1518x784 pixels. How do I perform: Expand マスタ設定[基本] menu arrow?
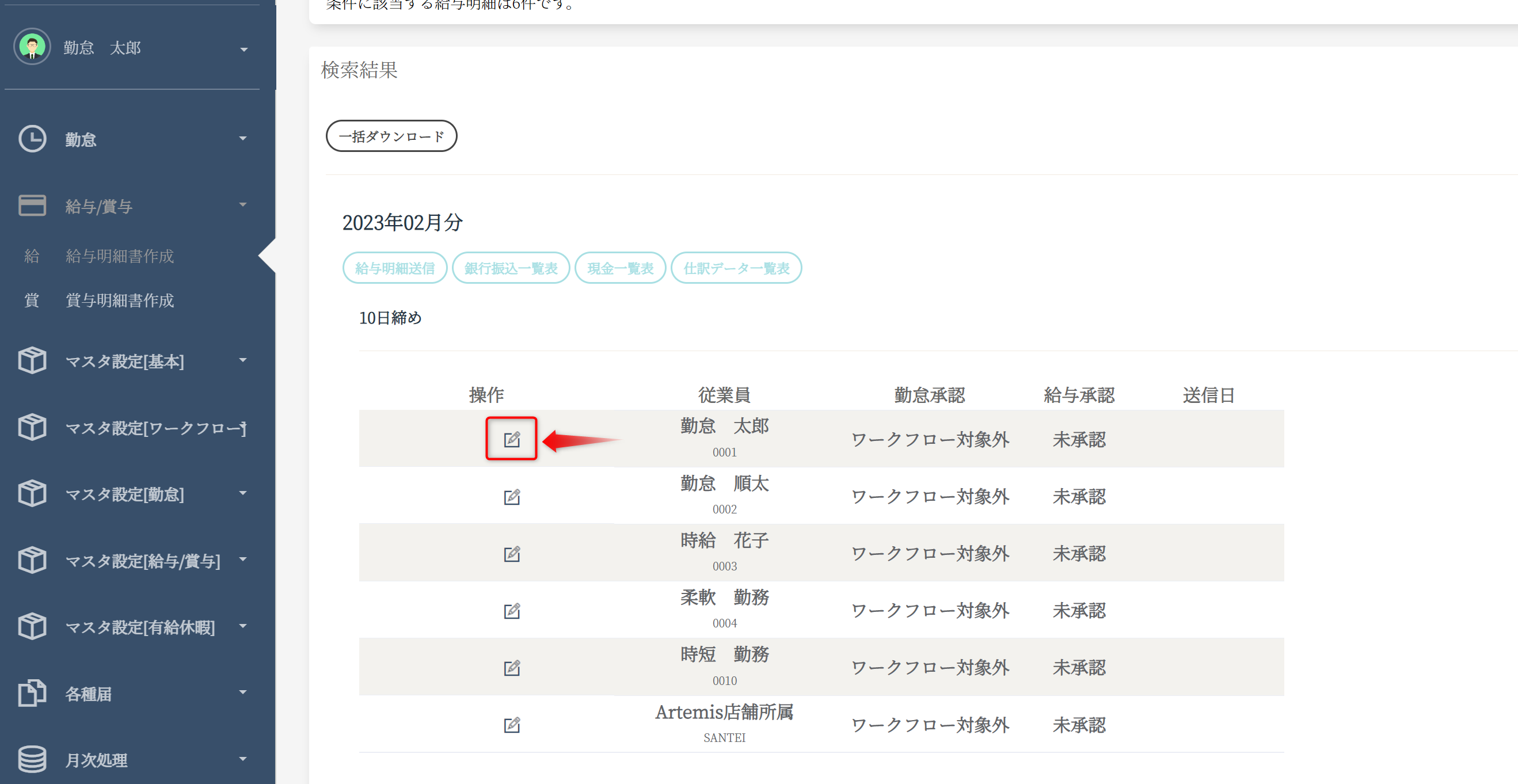pos(243,360)
